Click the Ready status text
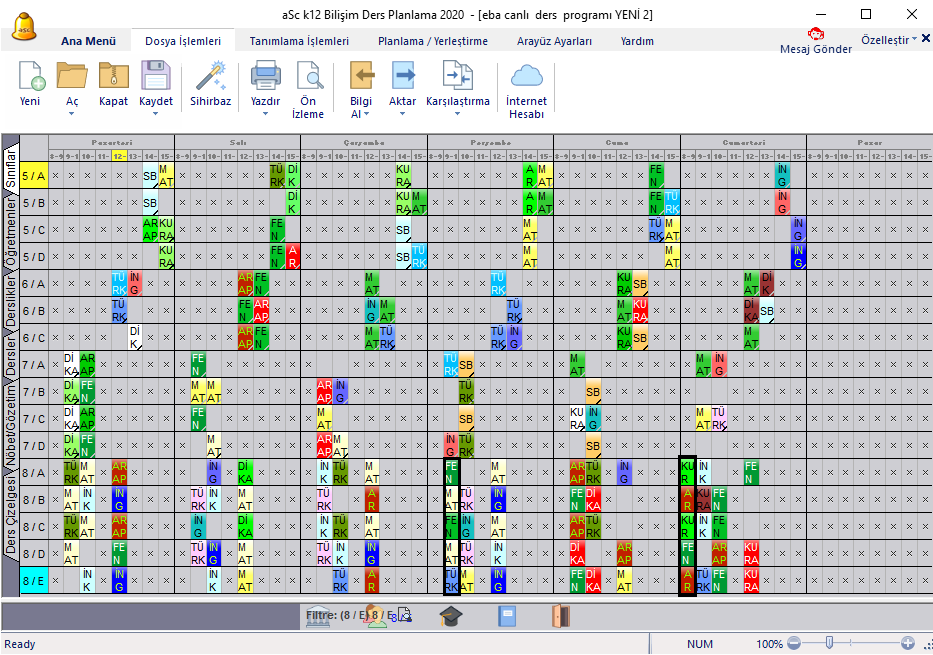The image size is (933, 655). point(20,644)
